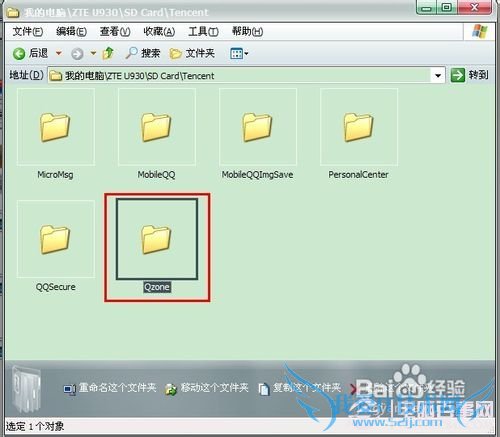Open the Search (搜索) toolbar button
The height and width of the screenshot is (437, 500).
143,53
